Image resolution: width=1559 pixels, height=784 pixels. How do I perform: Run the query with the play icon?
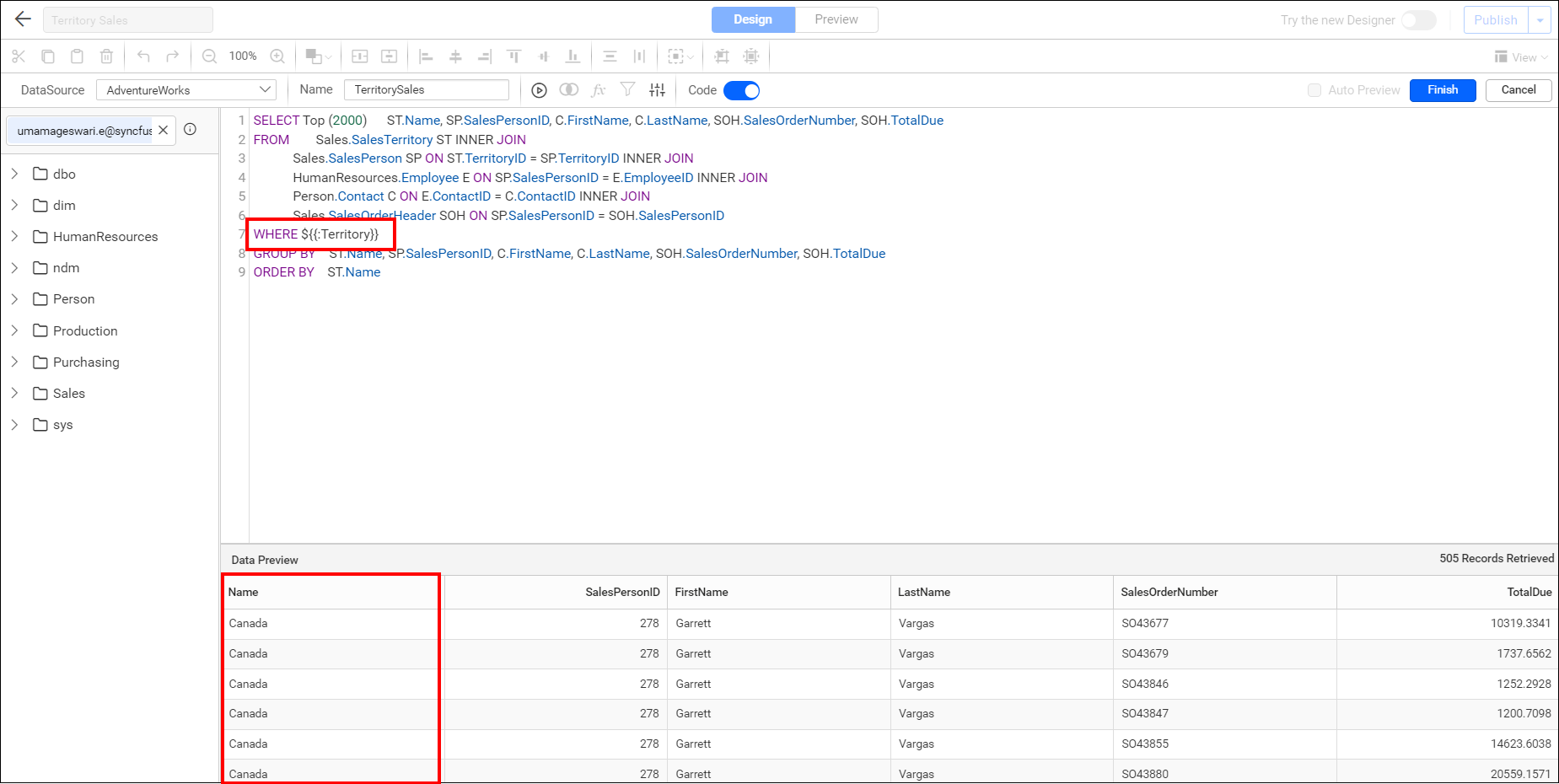(539, 89)
